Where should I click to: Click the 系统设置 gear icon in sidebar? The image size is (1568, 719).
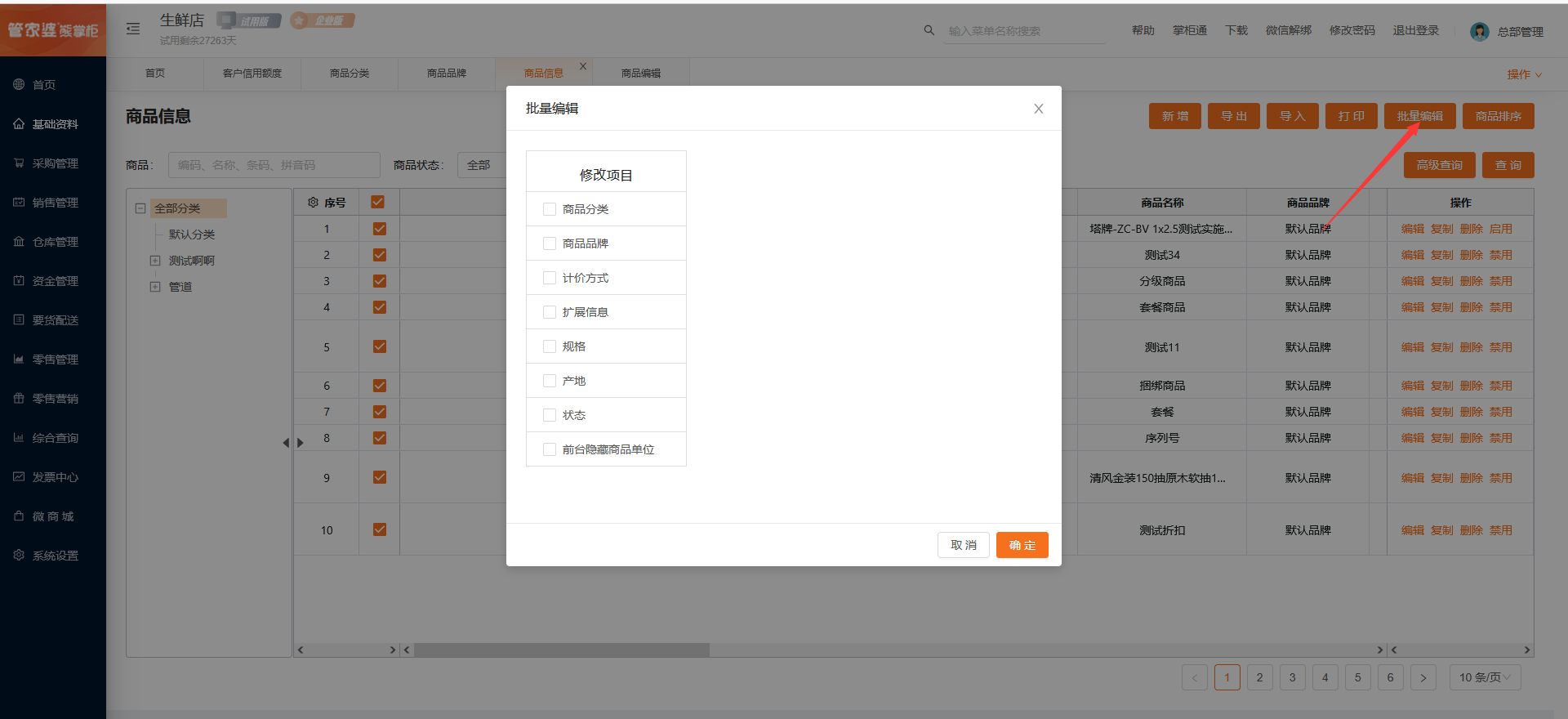pyautogui.click(x=19, y=555)
